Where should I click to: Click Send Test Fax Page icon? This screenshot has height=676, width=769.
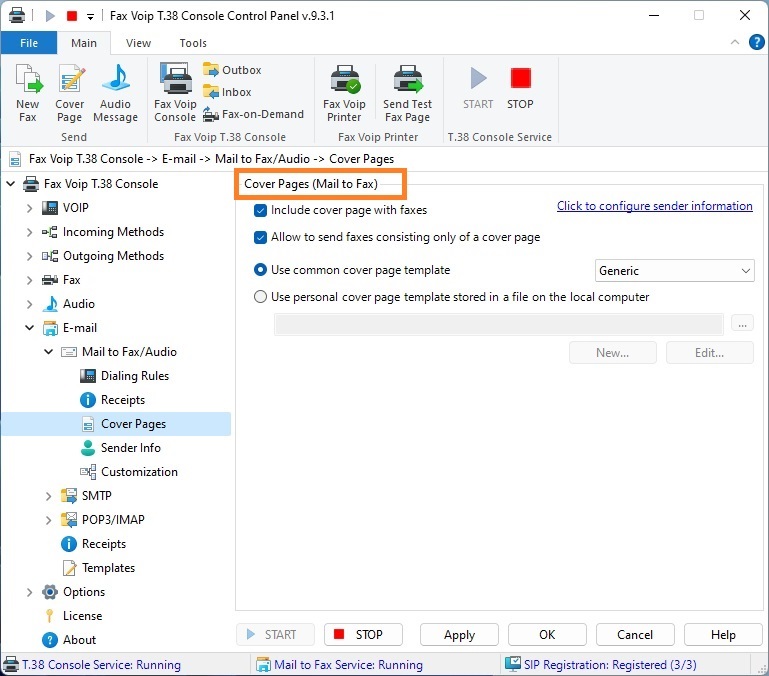coord(407,93)
